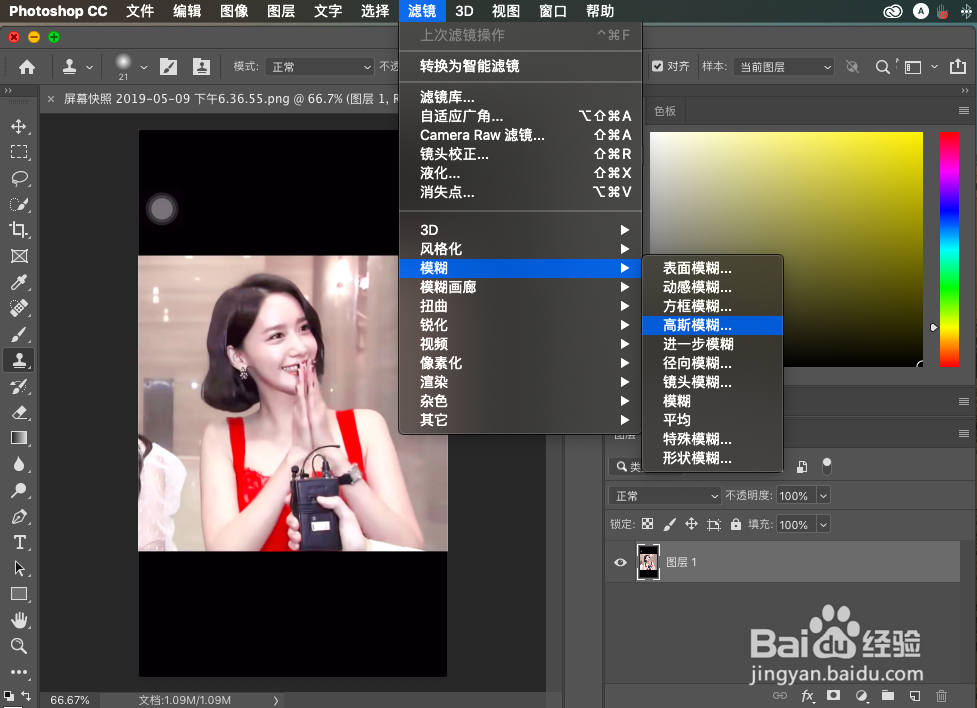Viewport: 977px width, 708px height.
Task: Delete layer with trash icon
Action: tap(941, 696)
